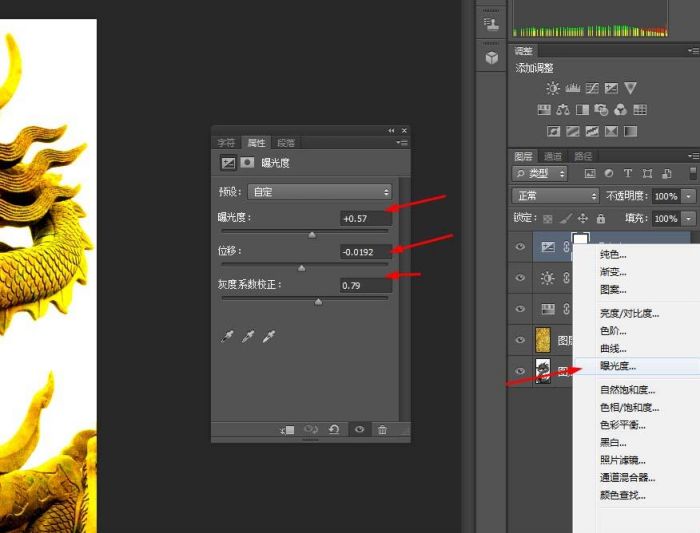Click the Color Balance scales icon
This screenshot has width=700, height=533.
[563, 110]
